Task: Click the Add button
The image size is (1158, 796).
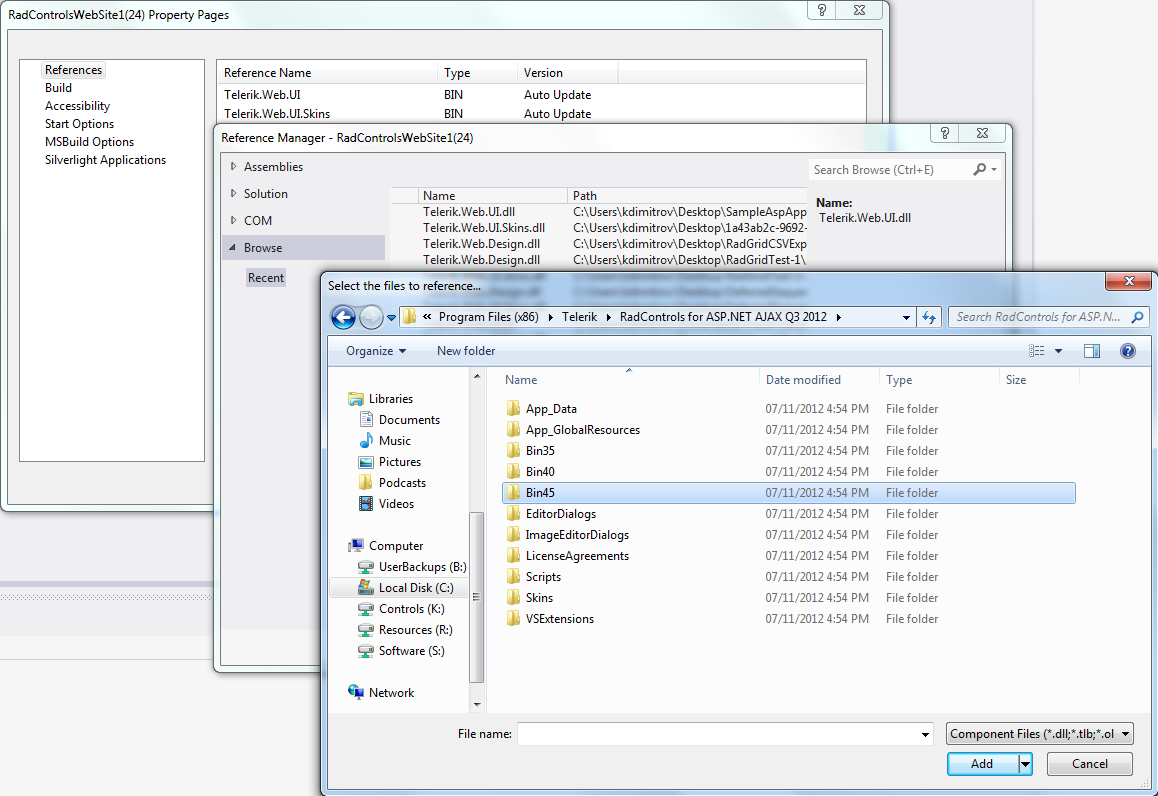Action: (982, 764)
